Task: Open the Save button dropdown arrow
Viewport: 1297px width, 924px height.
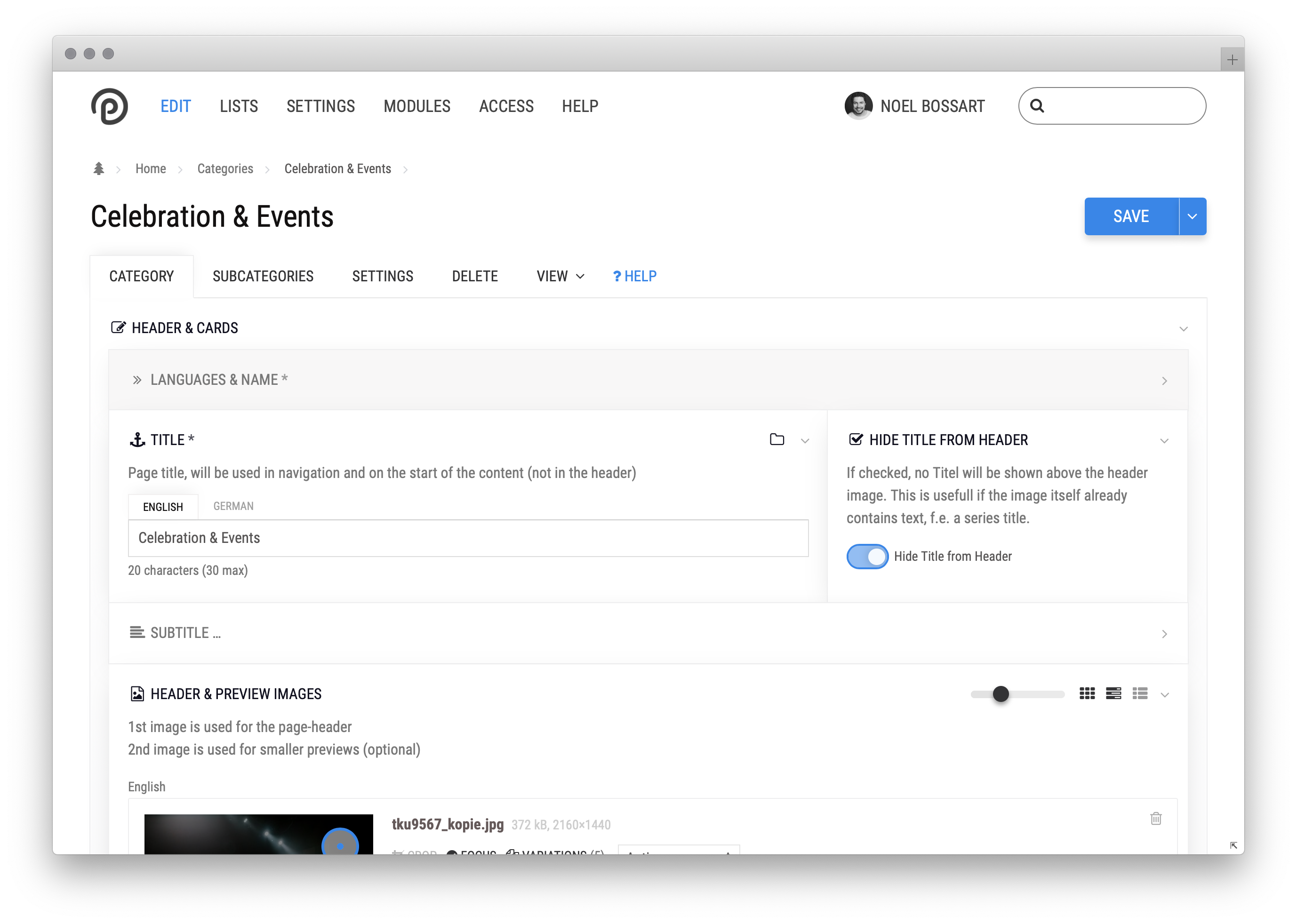Action: point(1192,216)
